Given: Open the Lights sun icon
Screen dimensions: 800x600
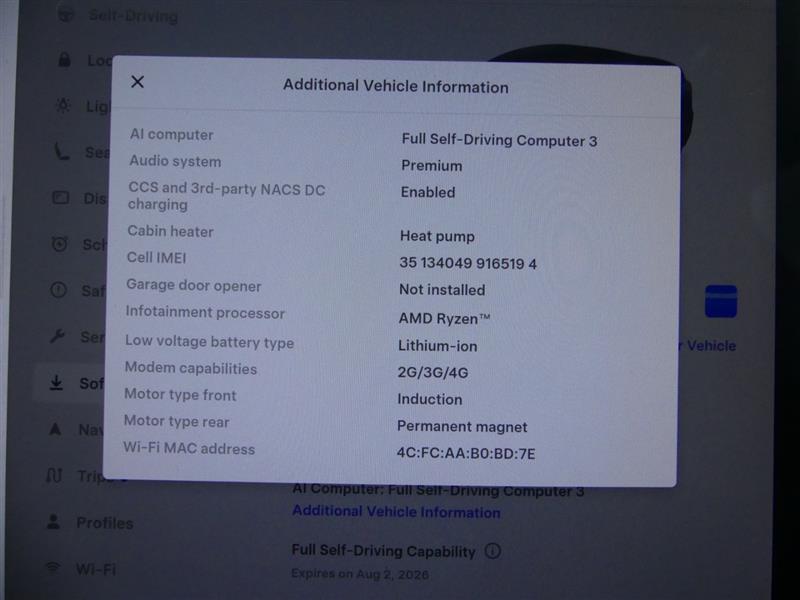Looking at the screenshot, I should 63,105.
